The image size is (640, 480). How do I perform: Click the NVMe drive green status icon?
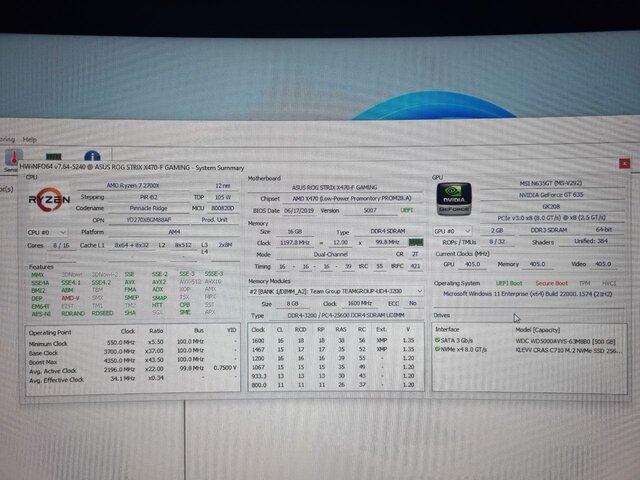coord(438,347)
